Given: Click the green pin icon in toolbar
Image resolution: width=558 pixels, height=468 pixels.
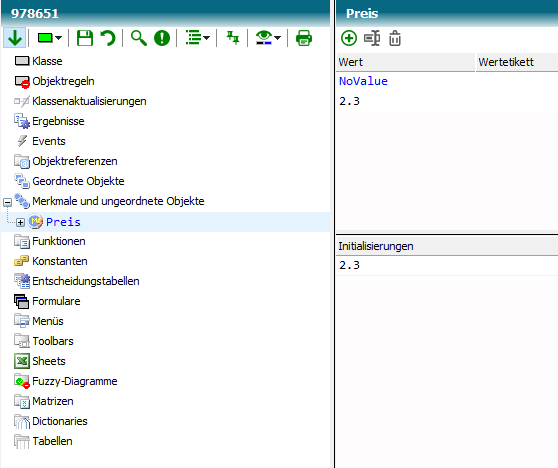Looking at the screenshot, I should [233, 38].
